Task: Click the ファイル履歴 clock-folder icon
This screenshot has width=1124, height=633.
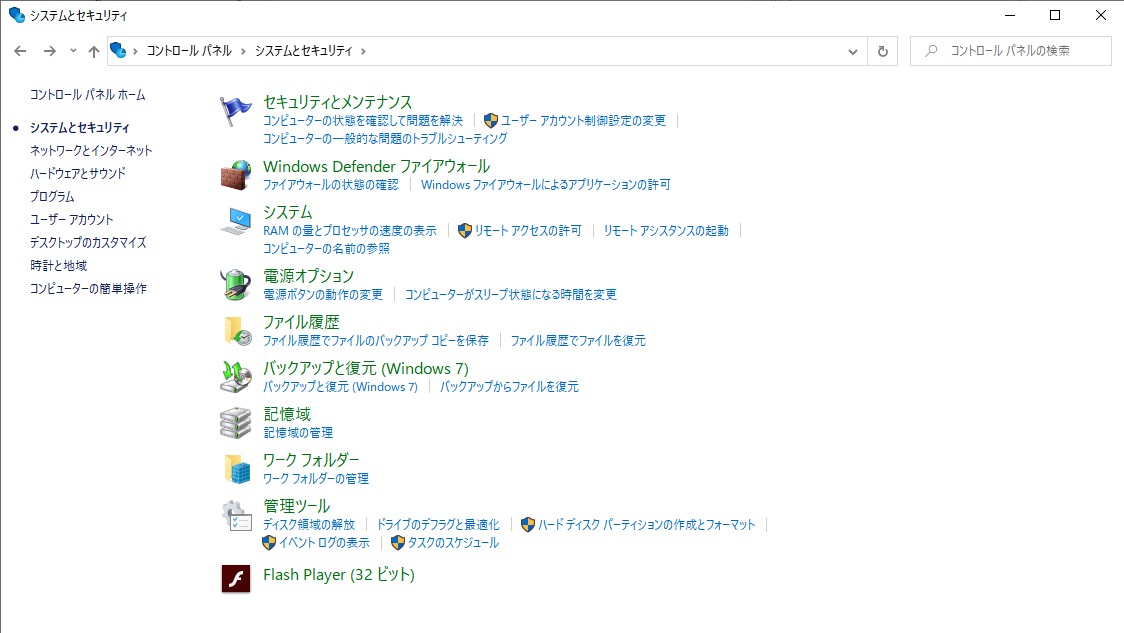Action: (x=236, y=330)
